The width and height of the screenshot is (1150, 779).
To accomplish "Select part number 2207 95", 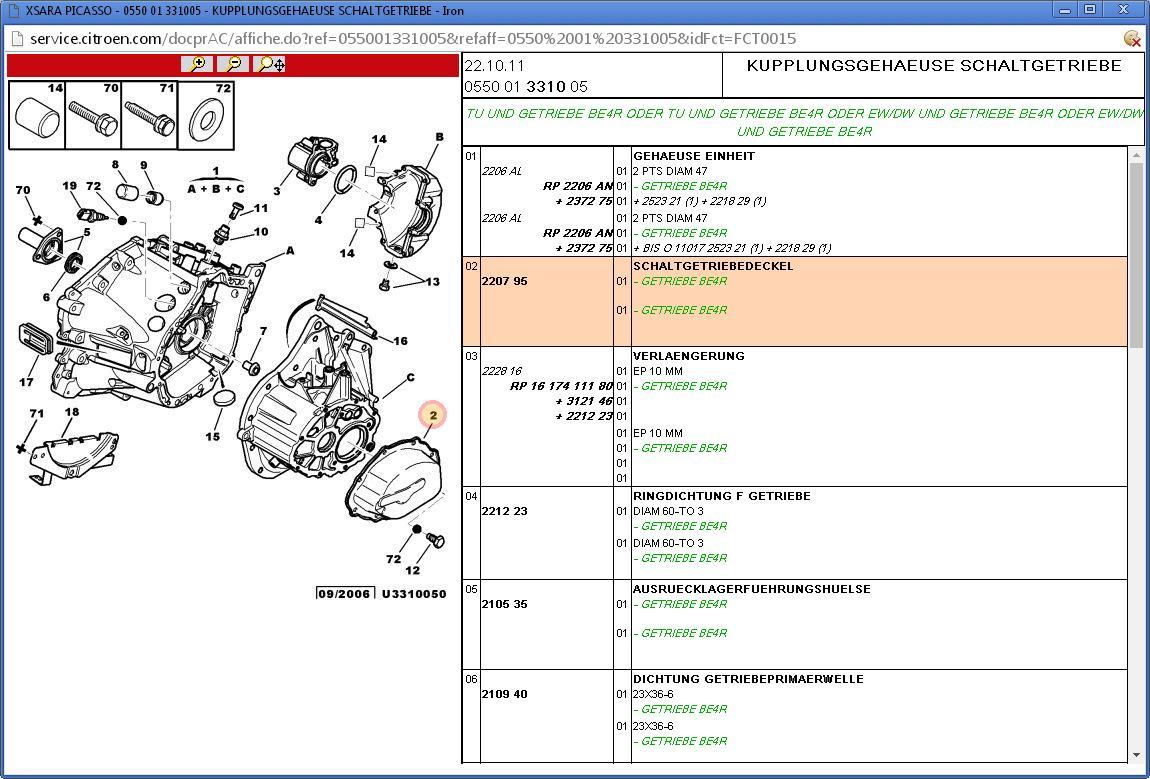I will click(505, 281).
